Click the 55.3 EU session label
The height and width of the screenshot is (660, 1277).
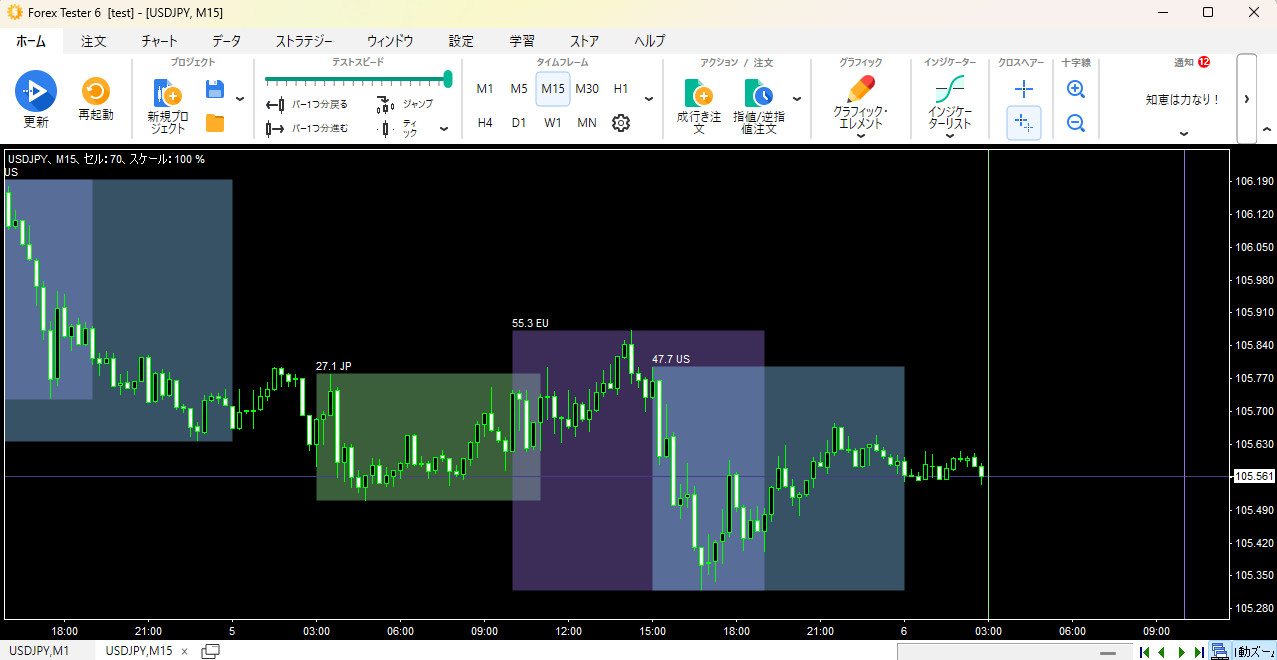pos(530,323)
